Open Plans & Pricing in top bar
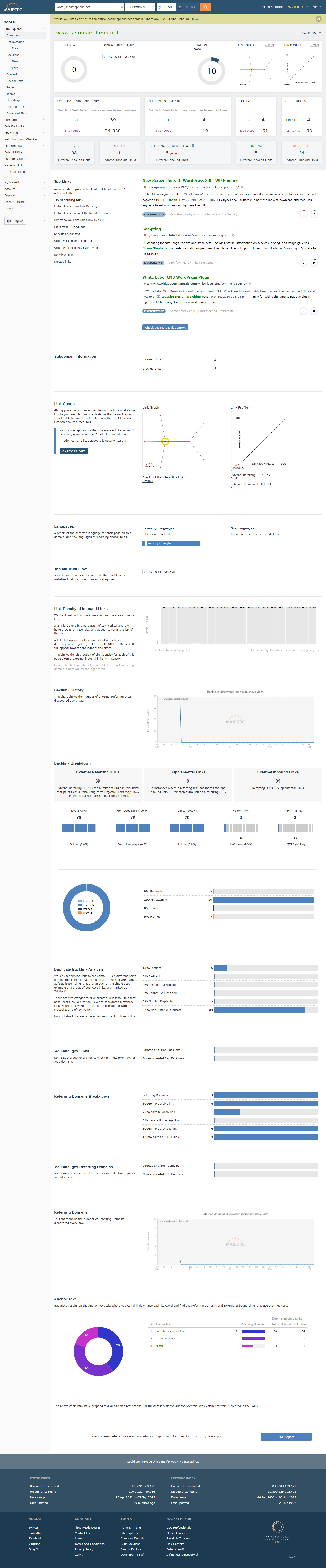Viewport: 326px width, 1568px height. [273, 7]
